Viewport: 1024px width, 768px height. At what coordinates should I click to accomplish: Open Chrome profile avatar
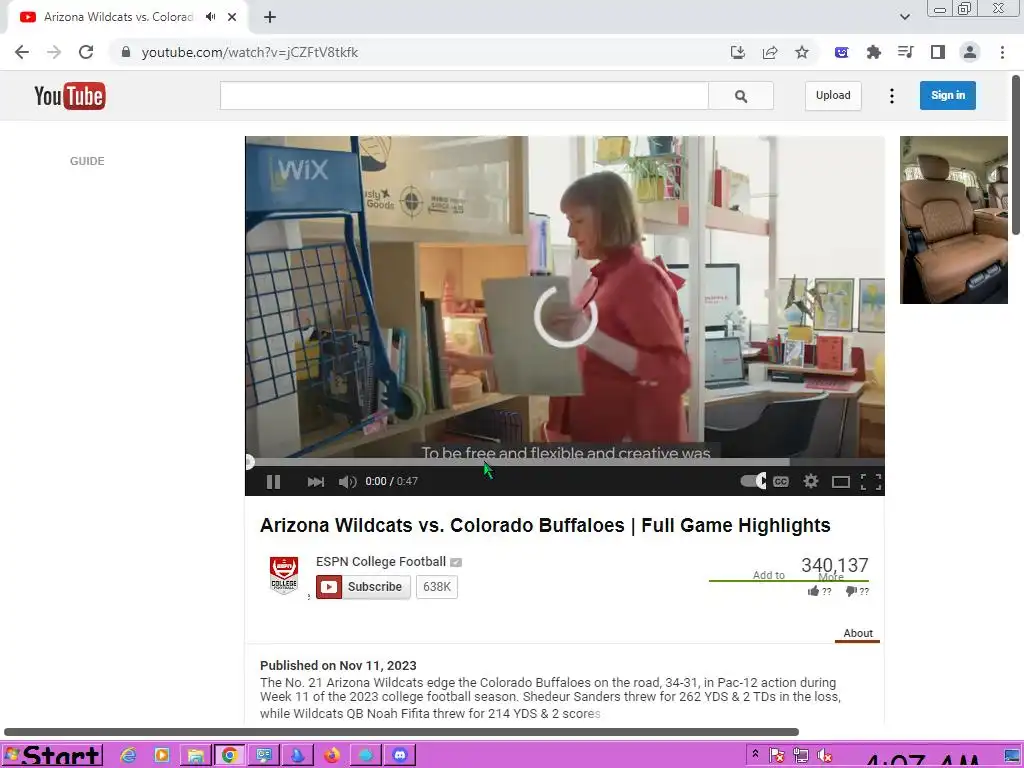coord(970,52)
